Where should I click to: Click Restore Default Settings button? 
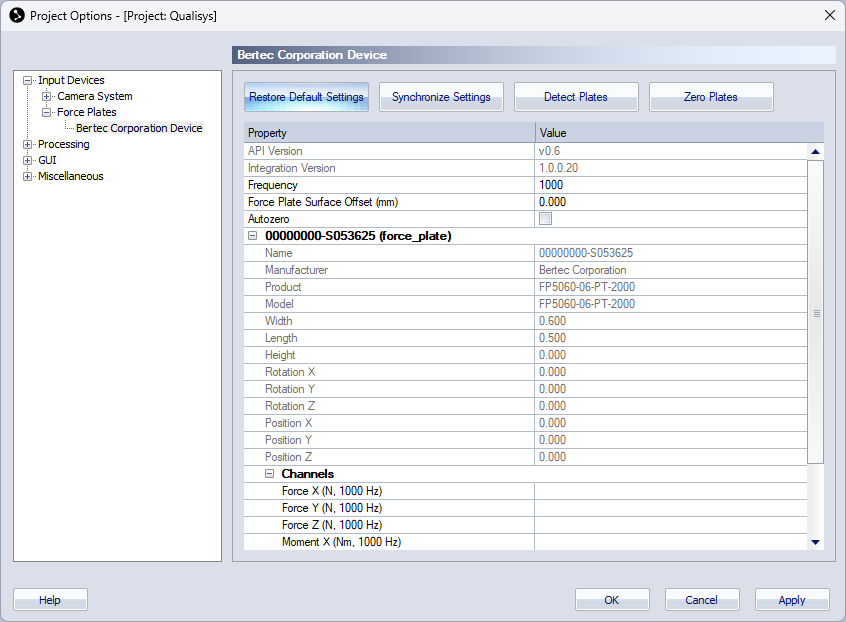point(306,97)
